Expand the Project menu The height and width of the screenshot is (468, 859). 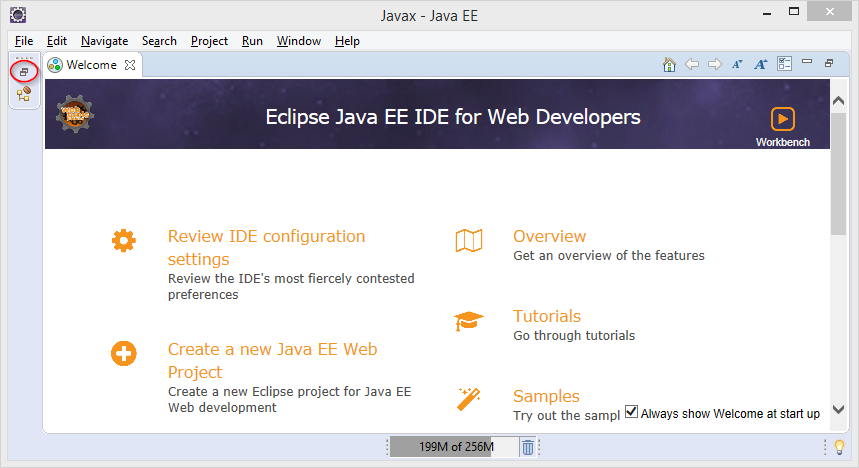click(209, 41)
